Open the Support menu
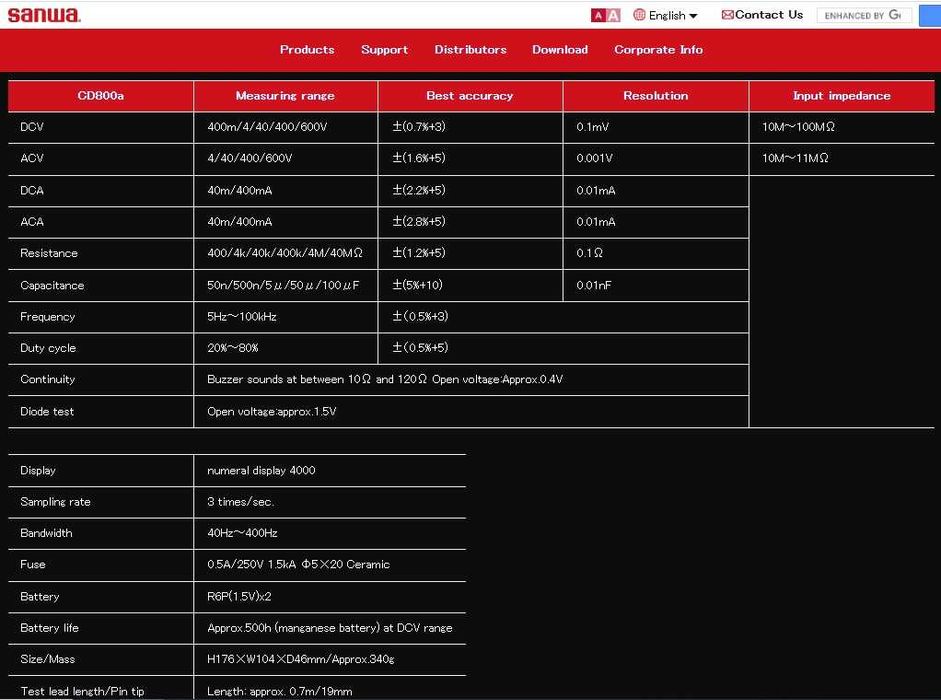 click(384, 50)
